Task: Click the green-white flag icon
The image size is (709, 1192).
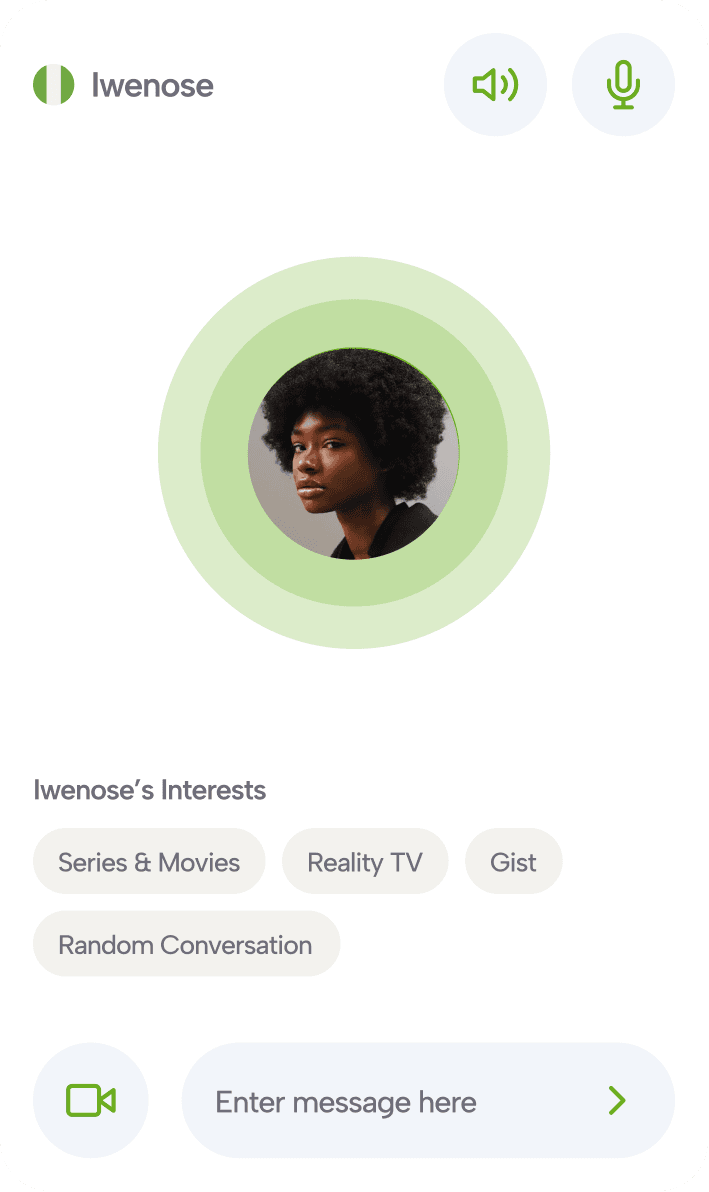Action: point(54,84)
